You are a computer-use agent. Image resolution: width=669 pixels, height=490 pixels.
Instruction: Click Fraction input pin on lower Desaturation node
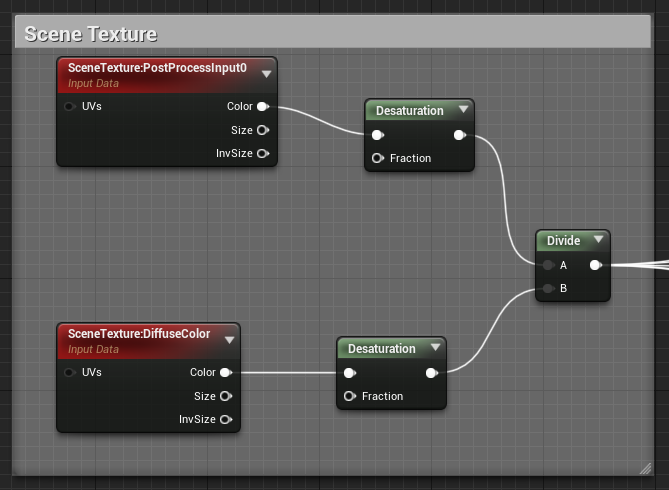click(x=349, y=396)
